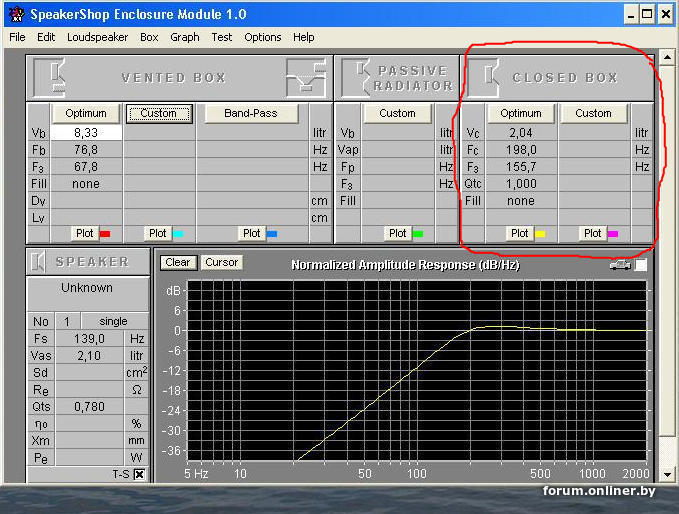Click the car icon above graph
679x514 pixels.
pos(620,264)
